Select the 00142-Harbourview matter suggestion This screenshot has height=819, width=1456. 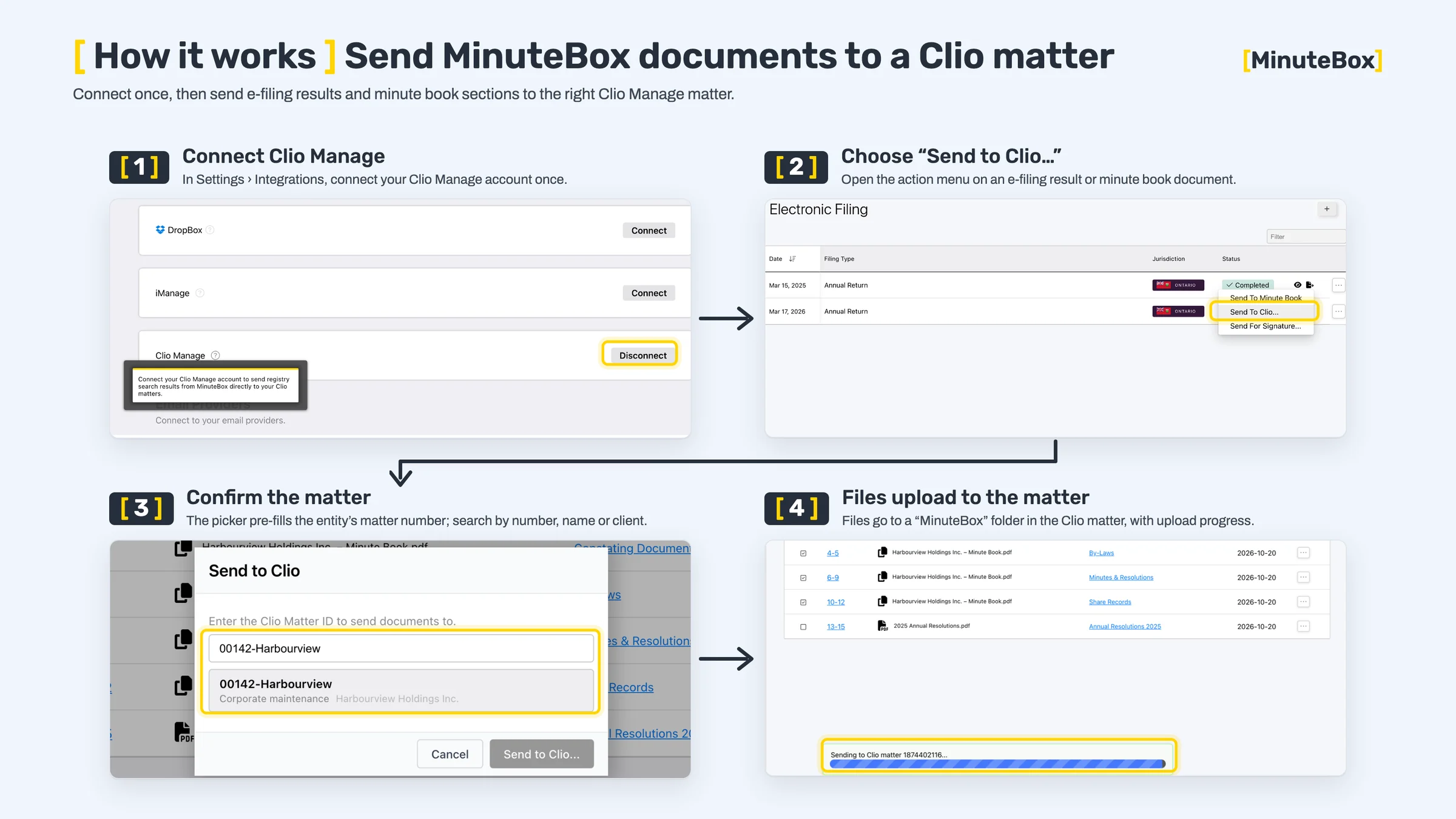[401, 690]
